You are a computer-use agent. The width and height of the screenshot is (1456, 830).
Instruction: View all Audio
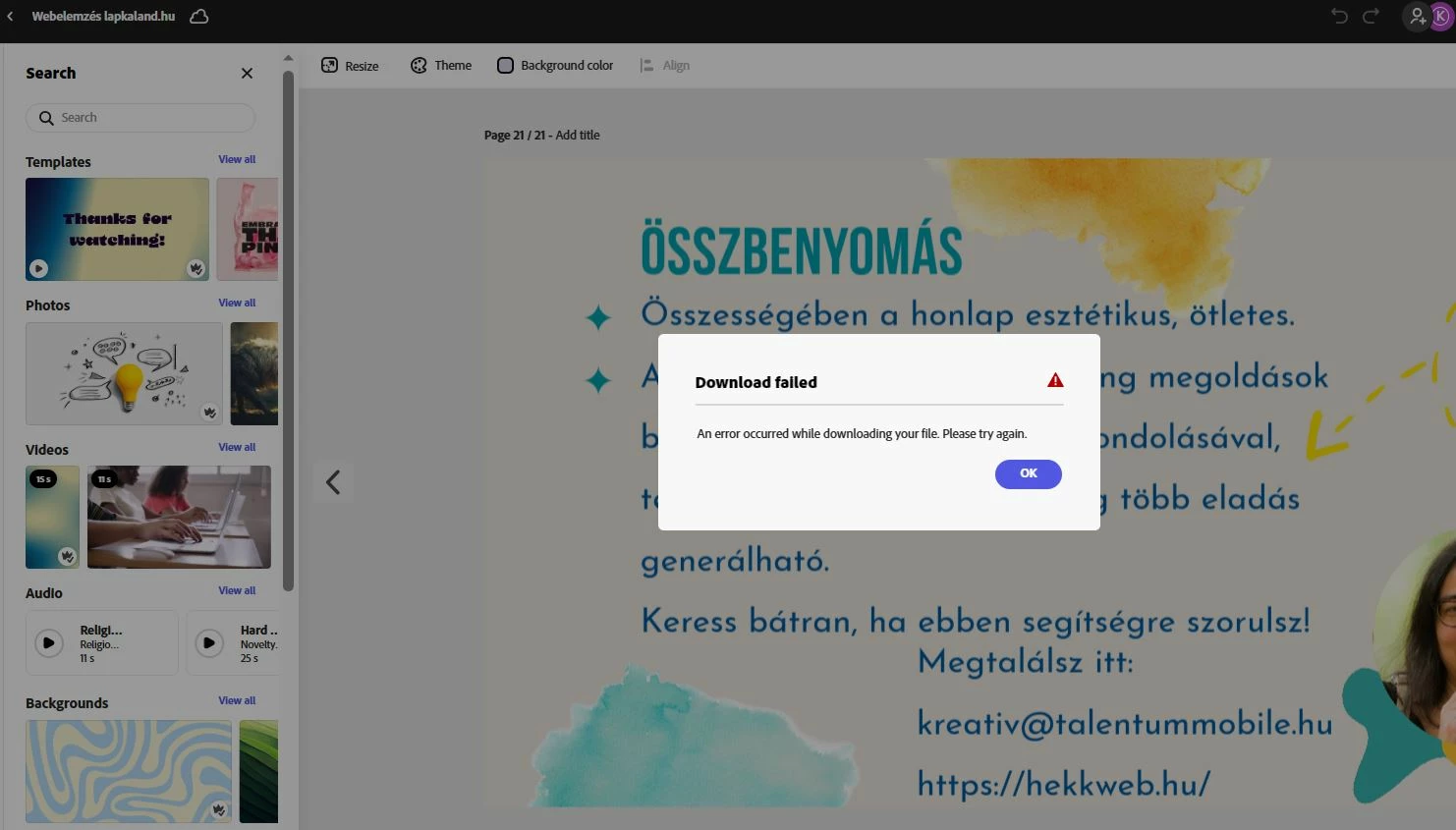(x=237, y=590)
